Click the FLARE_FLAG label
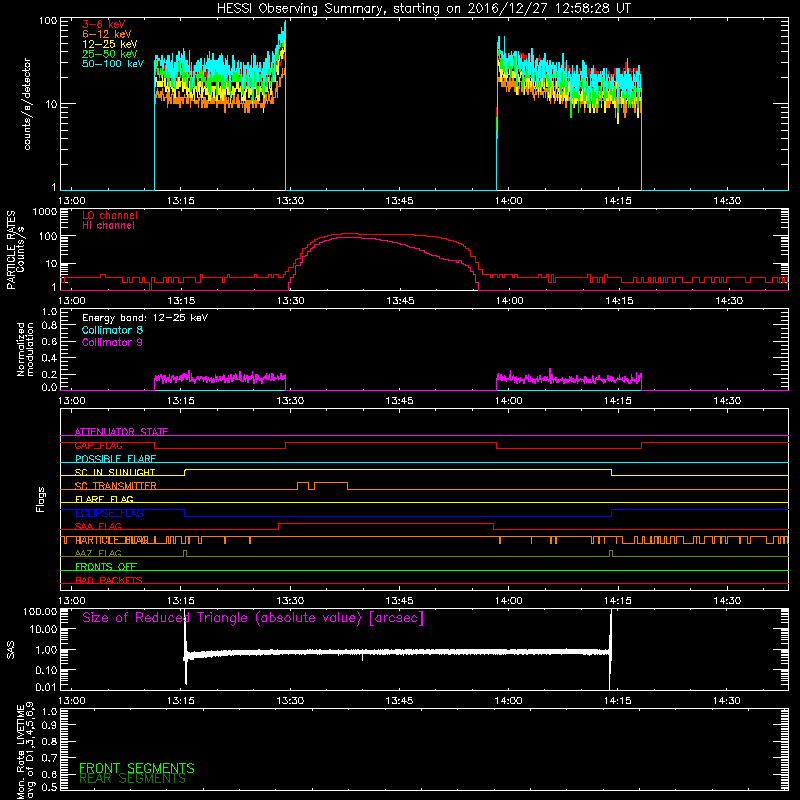The width and height of the screenshot is (800, 800). coord(104,499)
